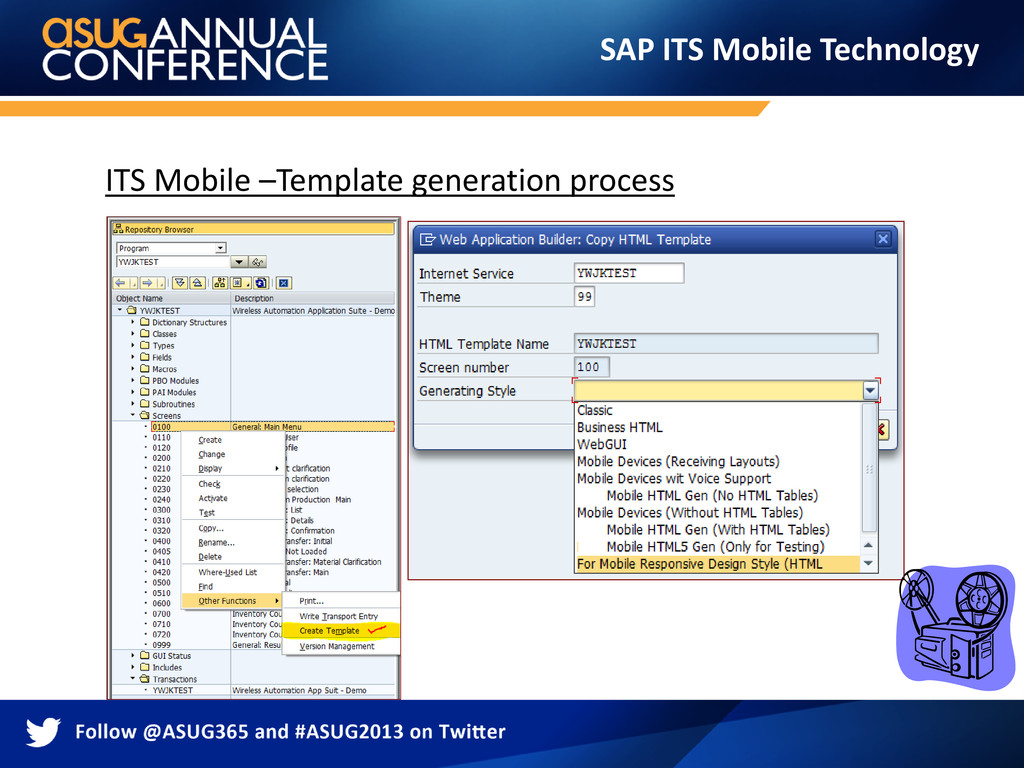Collapse the YWJKTEST root node
This screenshot has height=768, width=1024.
pyautogui.click(x=120, y=310)
